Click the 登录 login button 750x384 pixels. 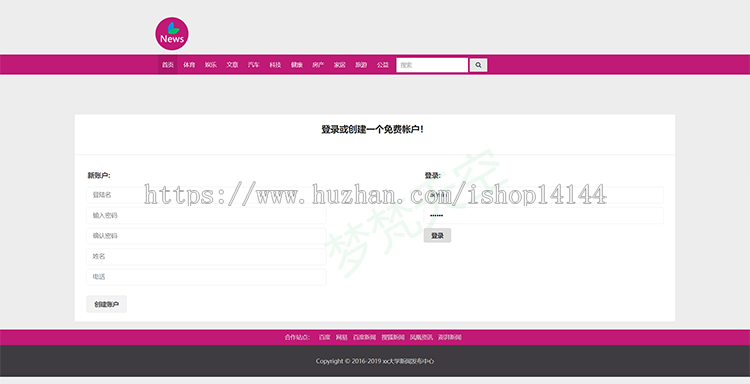[x=437, y=235]
